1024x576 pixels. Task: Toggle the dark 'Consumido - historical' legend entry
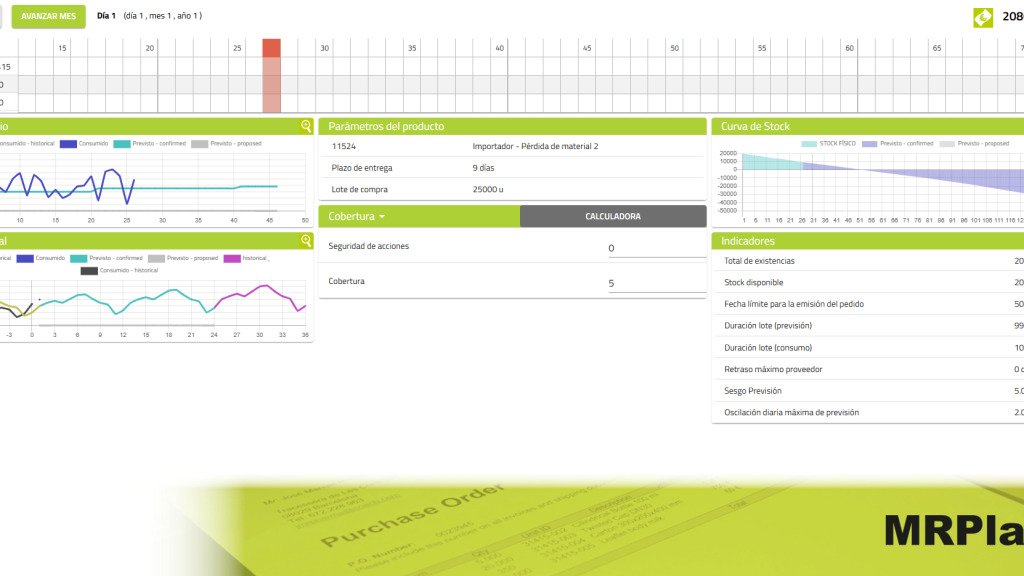click(119, 270)
